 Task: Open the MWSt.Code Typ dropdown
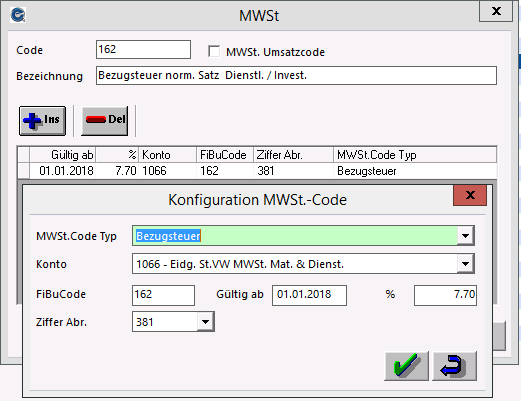pyautogui.click(x=466, y=236)
